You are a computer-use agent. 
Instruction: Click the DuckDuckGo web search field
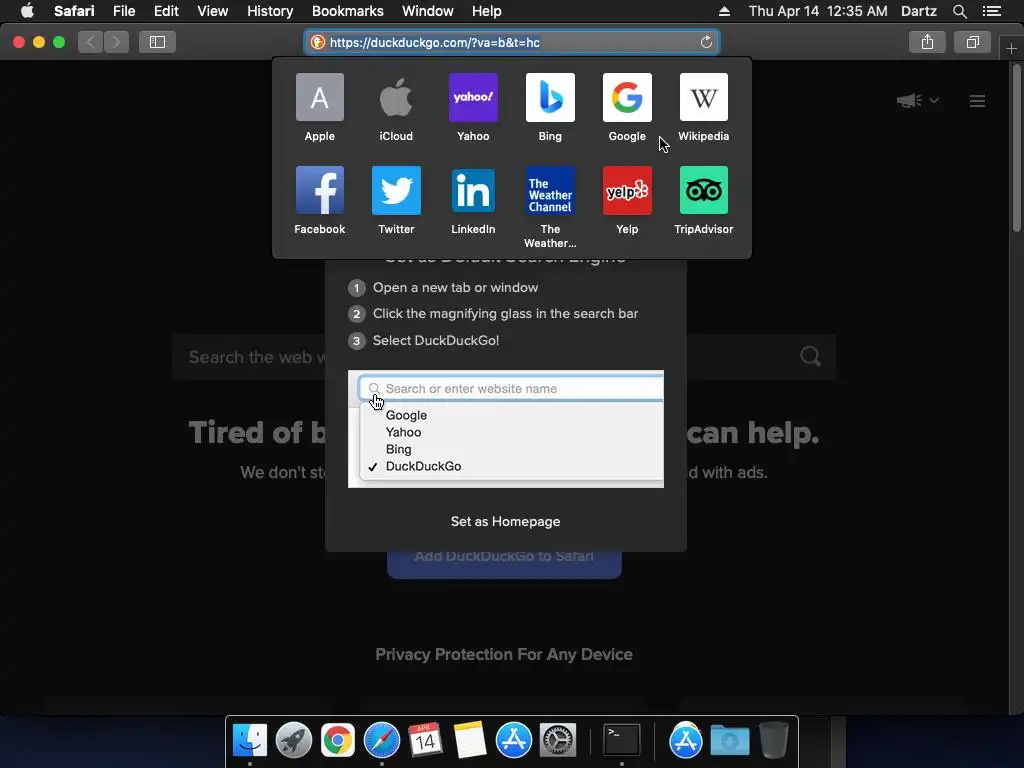(504, 357)
